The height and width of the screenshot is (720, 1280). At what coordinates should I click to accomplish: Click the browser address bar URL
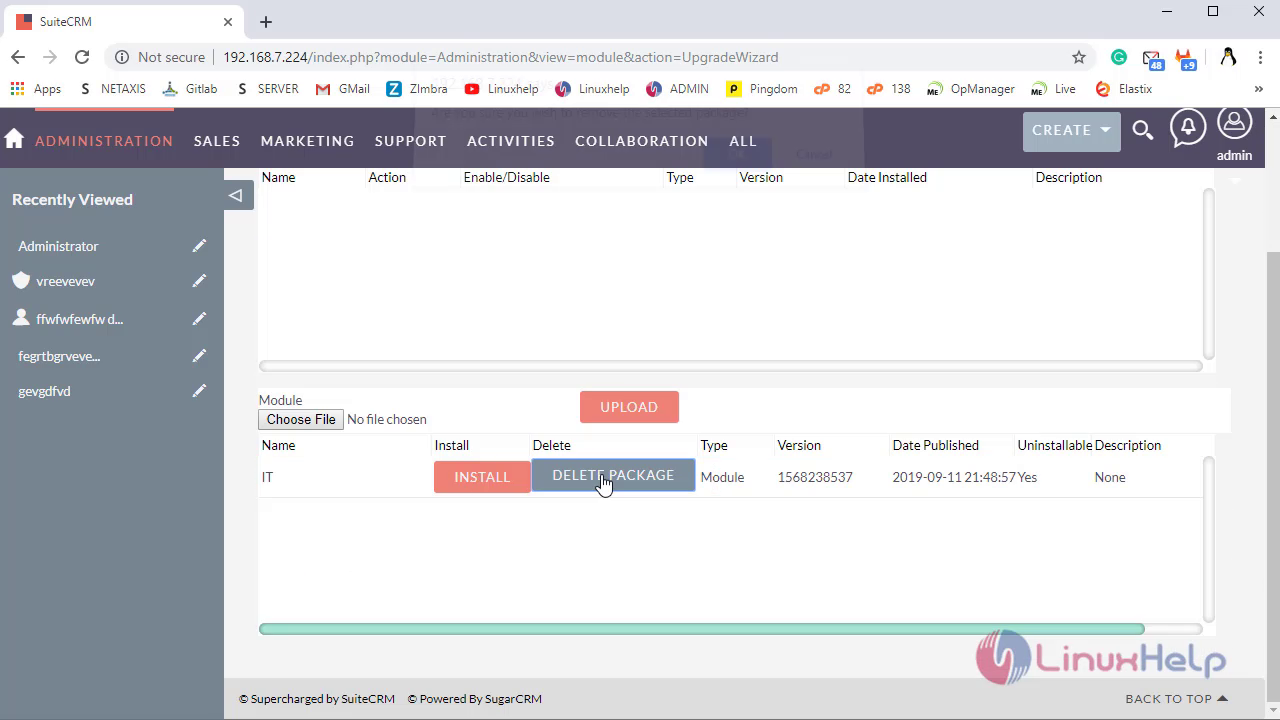[500, 57]
